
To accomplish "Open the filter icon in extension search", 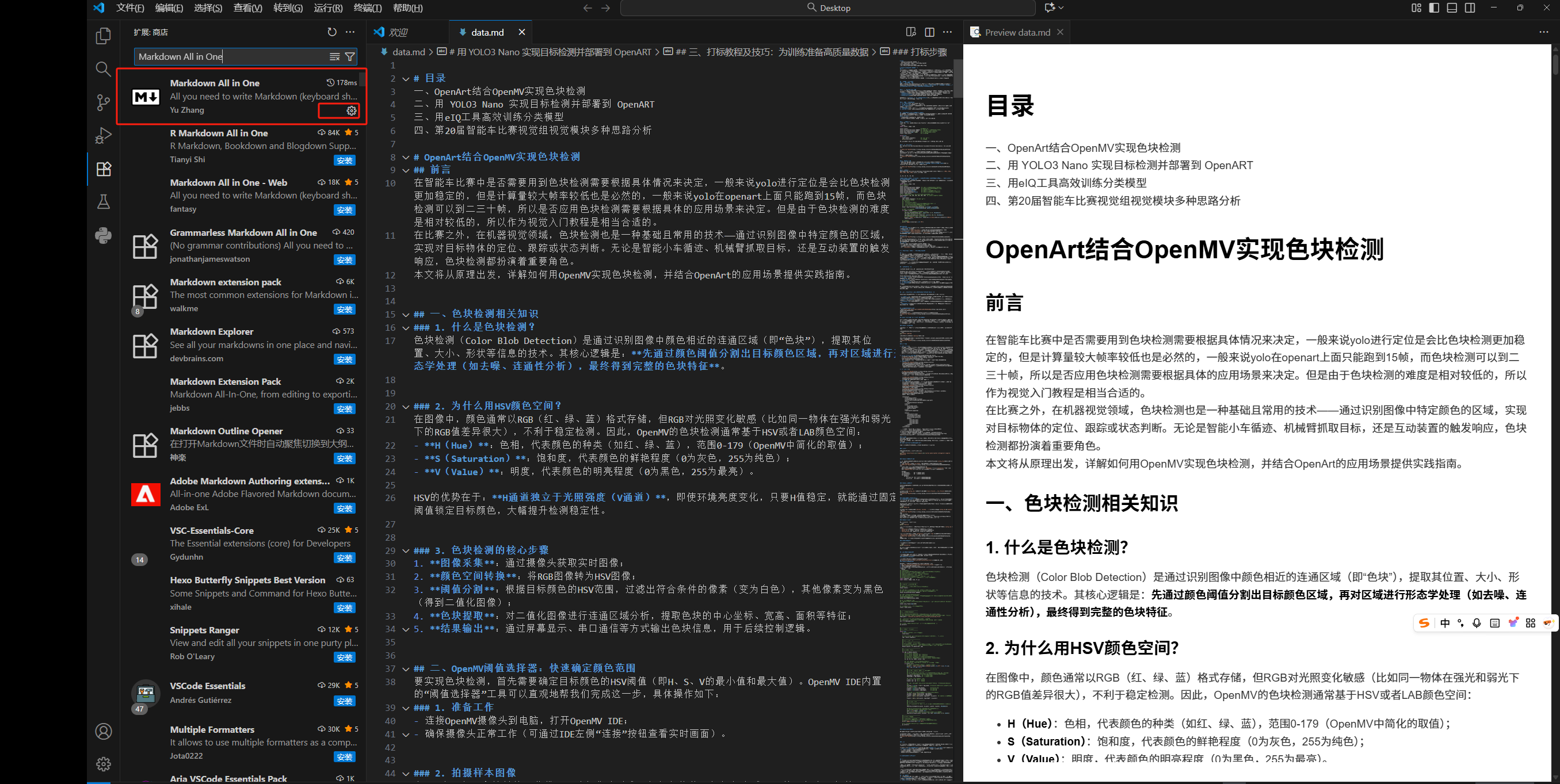I will click(350, 56).
